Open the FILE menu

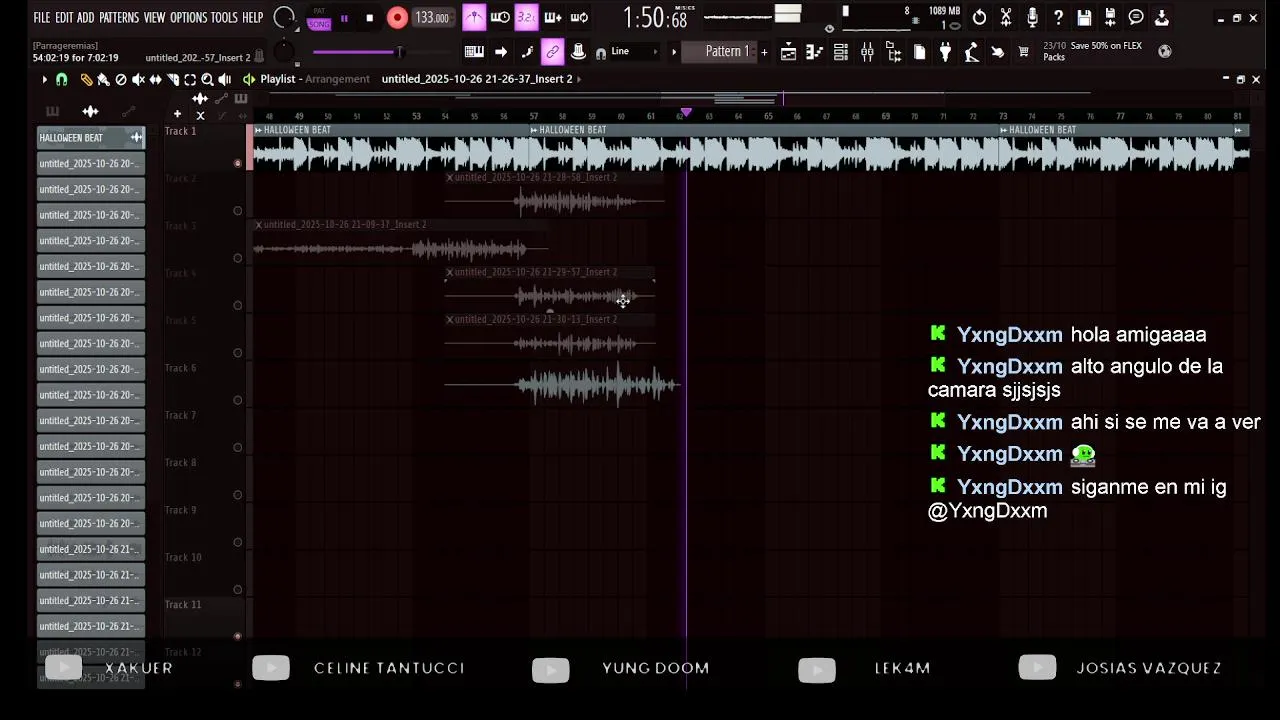(41, 18)
